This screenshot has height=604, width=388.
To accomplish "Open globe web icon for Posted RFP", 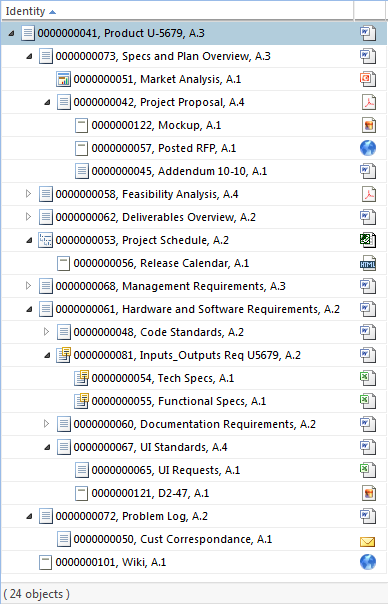I will click(x=368, y=148).
